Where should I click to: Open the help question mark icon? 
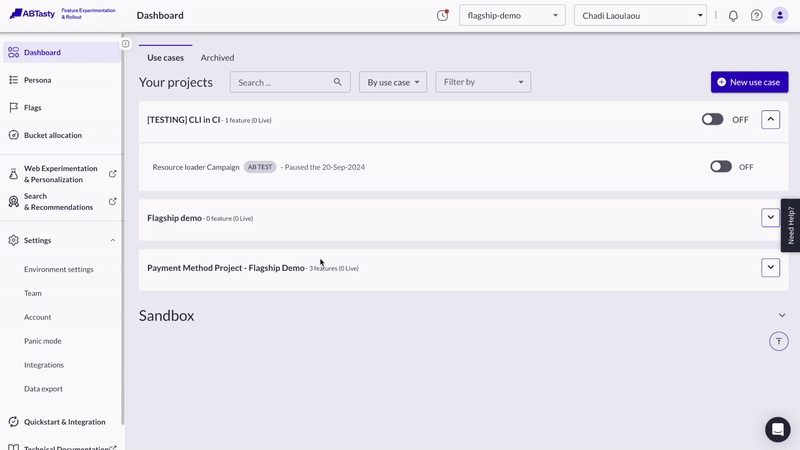pos(756,16)
